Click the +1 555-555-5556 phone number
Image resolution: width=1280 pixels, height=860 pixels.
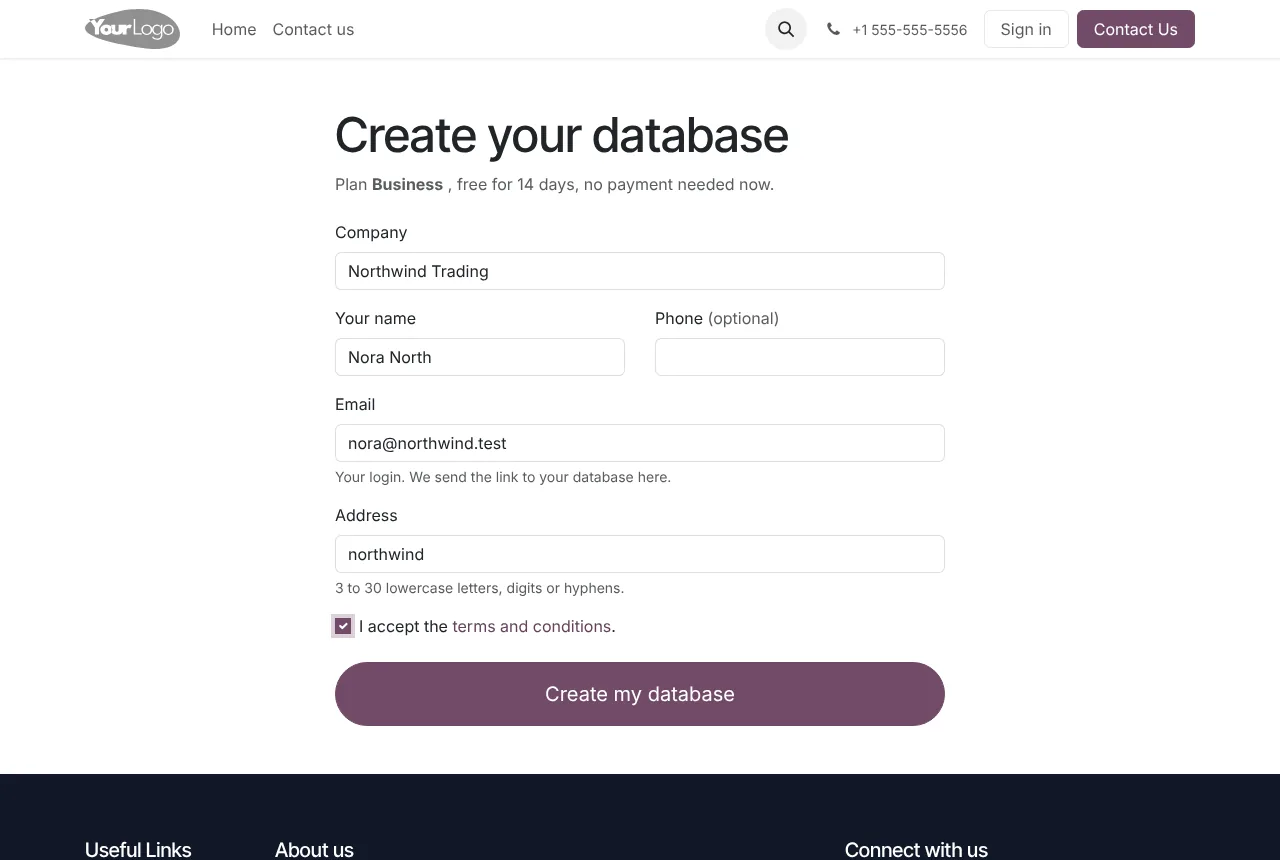(x=909, y=30)
